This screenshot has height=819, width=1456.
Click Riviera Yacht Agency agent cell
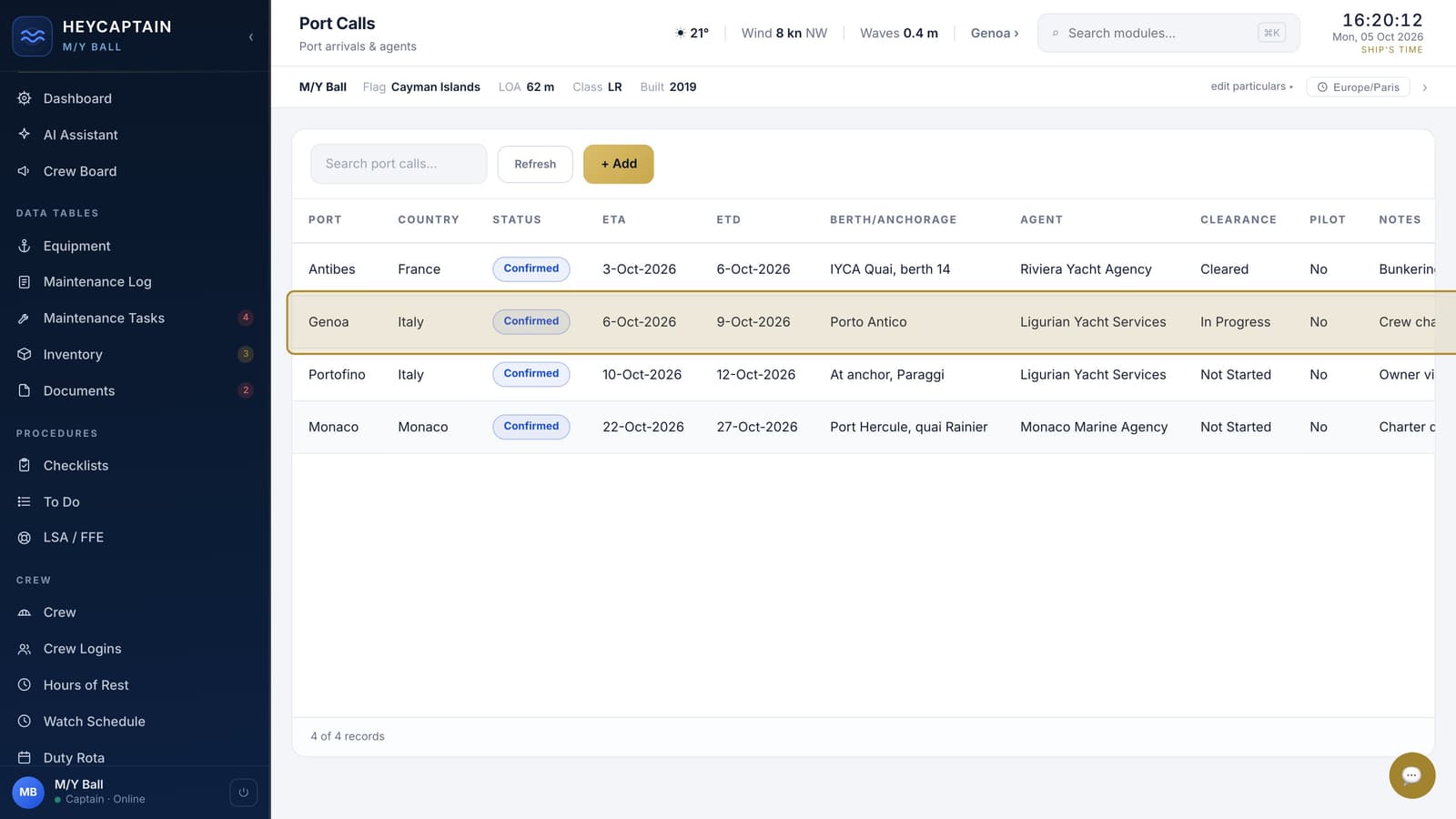(1086, 269)
